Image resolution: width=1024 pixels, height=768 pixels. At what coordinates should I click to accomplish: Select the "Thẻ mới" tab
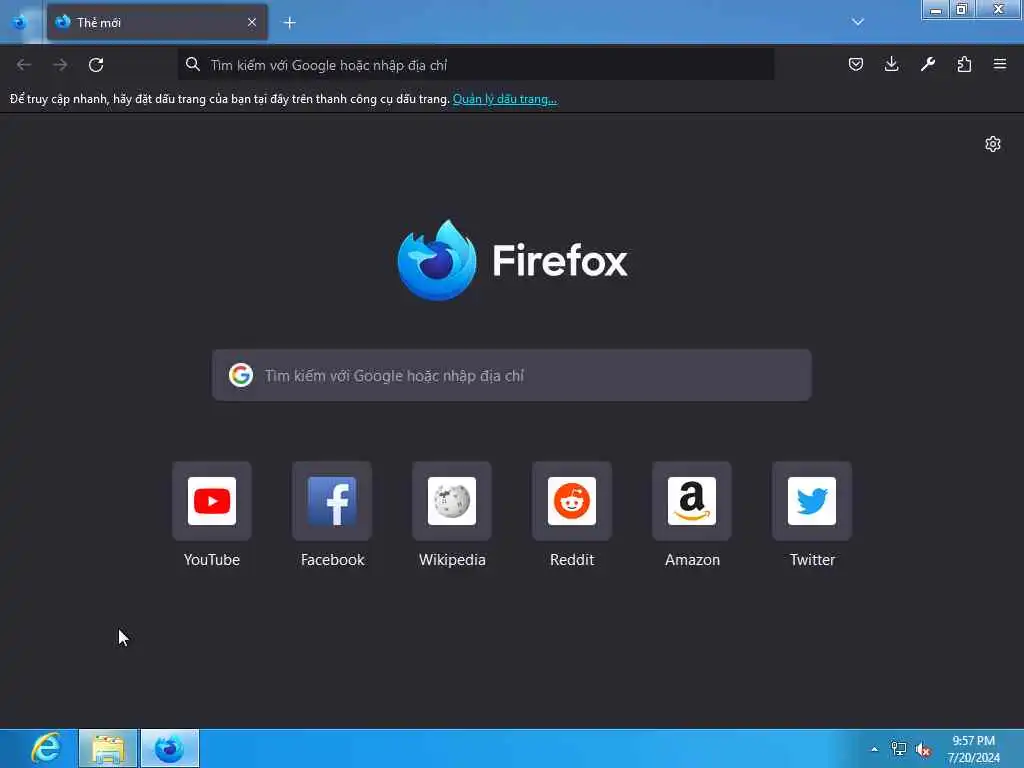(157, 22)
